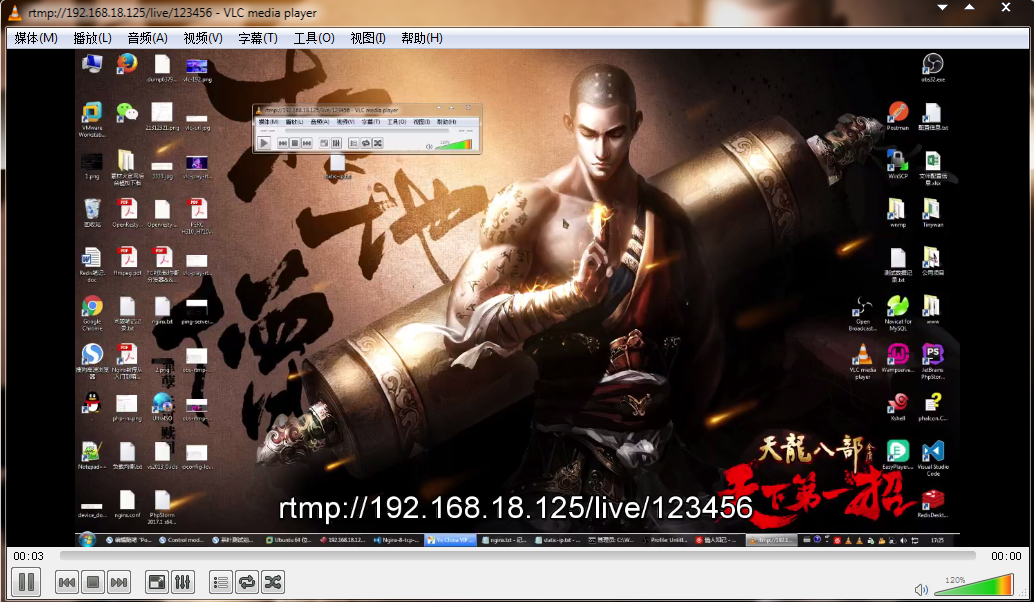Open the 音频(A) menu
This screenshot has height=602, width=1034.
click(147, 38)
